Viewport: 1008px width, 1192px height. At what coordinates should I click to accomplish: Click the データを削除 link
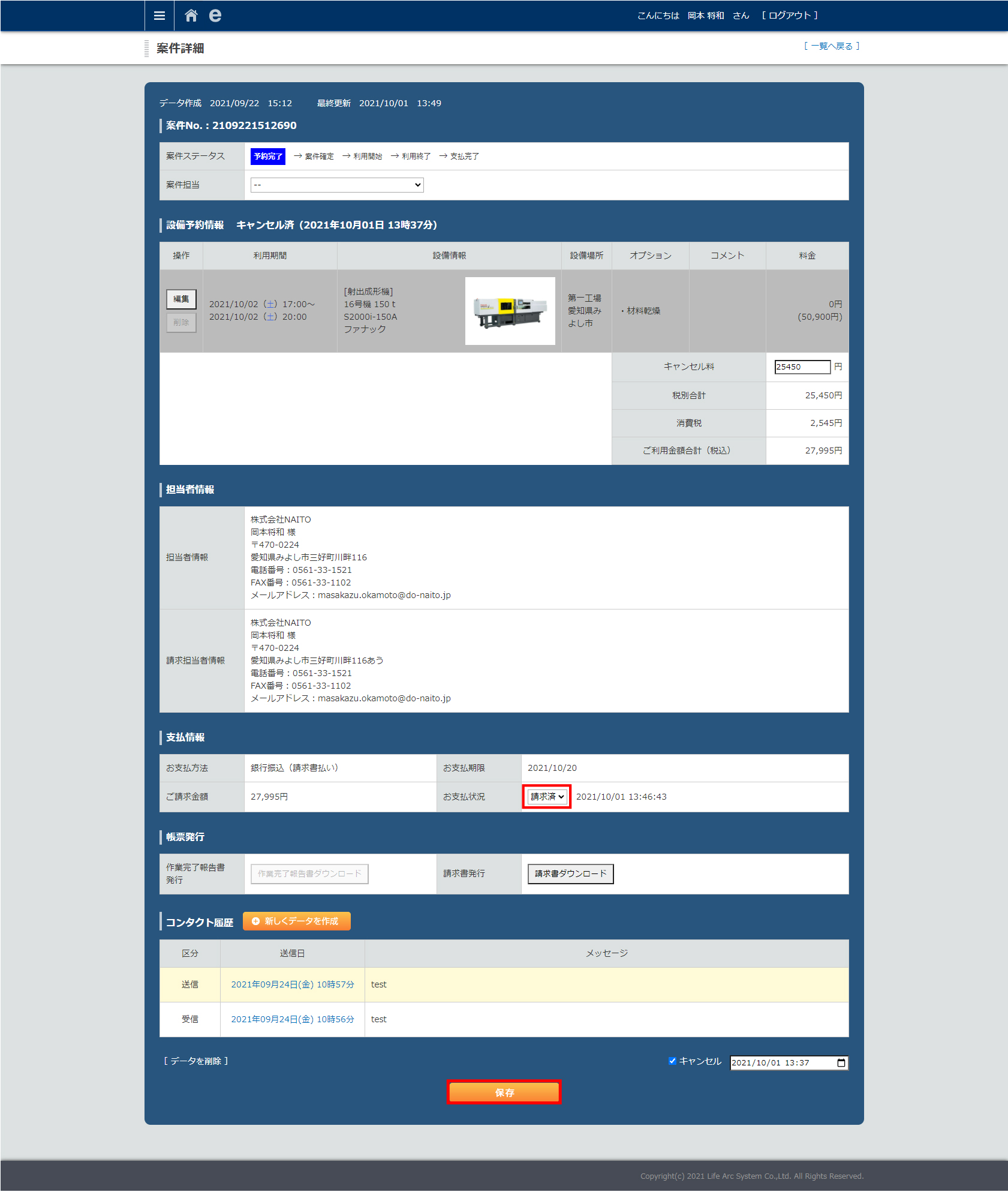tap(195, 1061)
